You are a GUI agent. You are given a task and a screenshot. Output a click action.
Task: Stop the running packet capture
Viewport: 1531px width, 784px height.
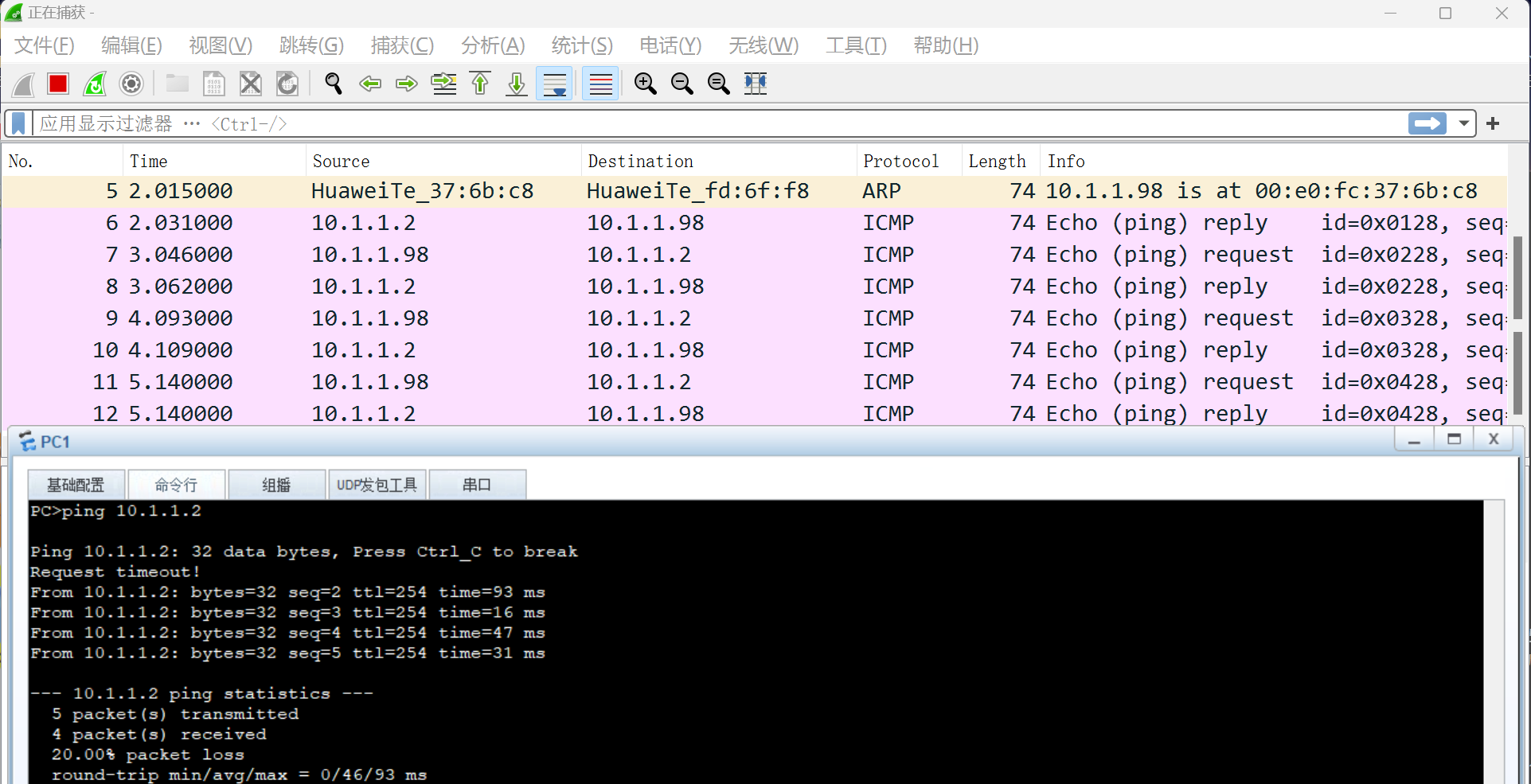tap(58, 84)
